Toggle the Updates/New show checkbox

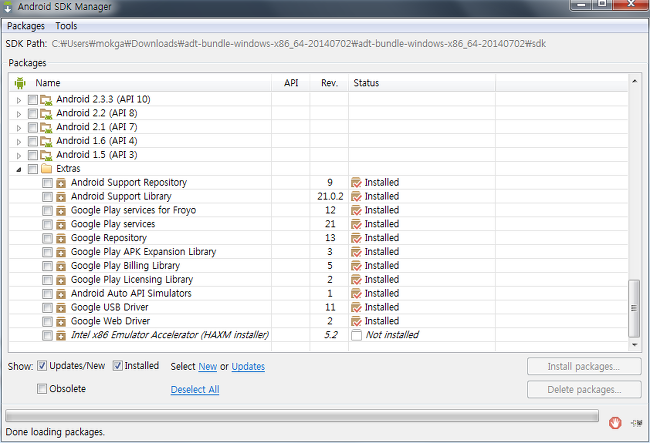click(x=42, y=366)
